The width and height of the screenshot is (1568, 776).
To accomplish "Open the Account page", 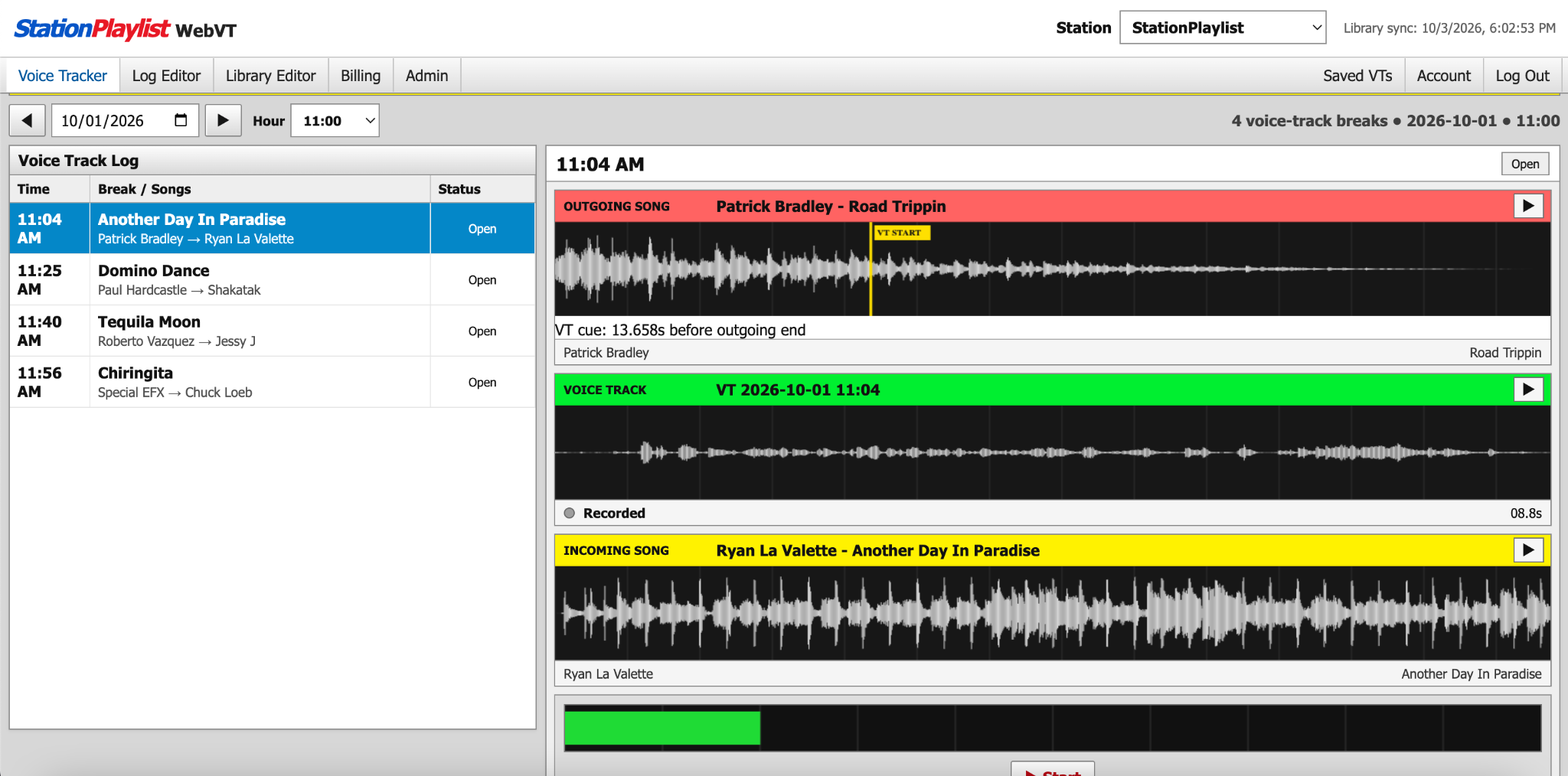I will click(1444, 76).
